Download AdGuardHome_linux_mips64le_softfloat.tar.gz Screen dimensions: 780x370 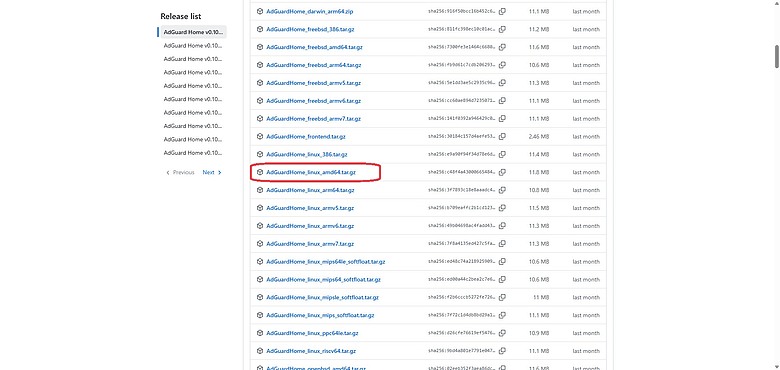(326, 262)
